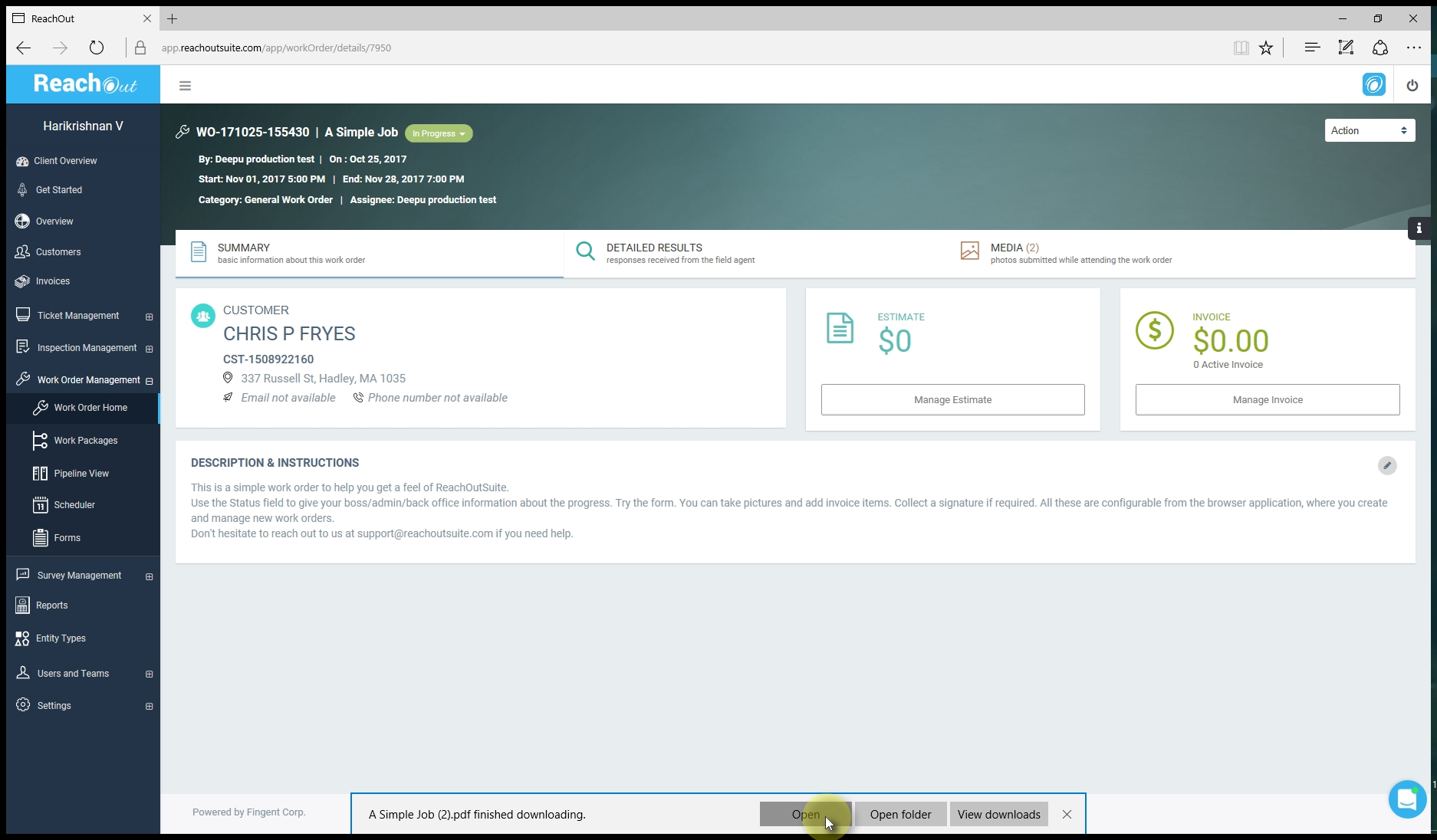Open the blue ReachOut swirl icon in header
This screenshot has height=840, width=1437.
tap(1373, 84)
